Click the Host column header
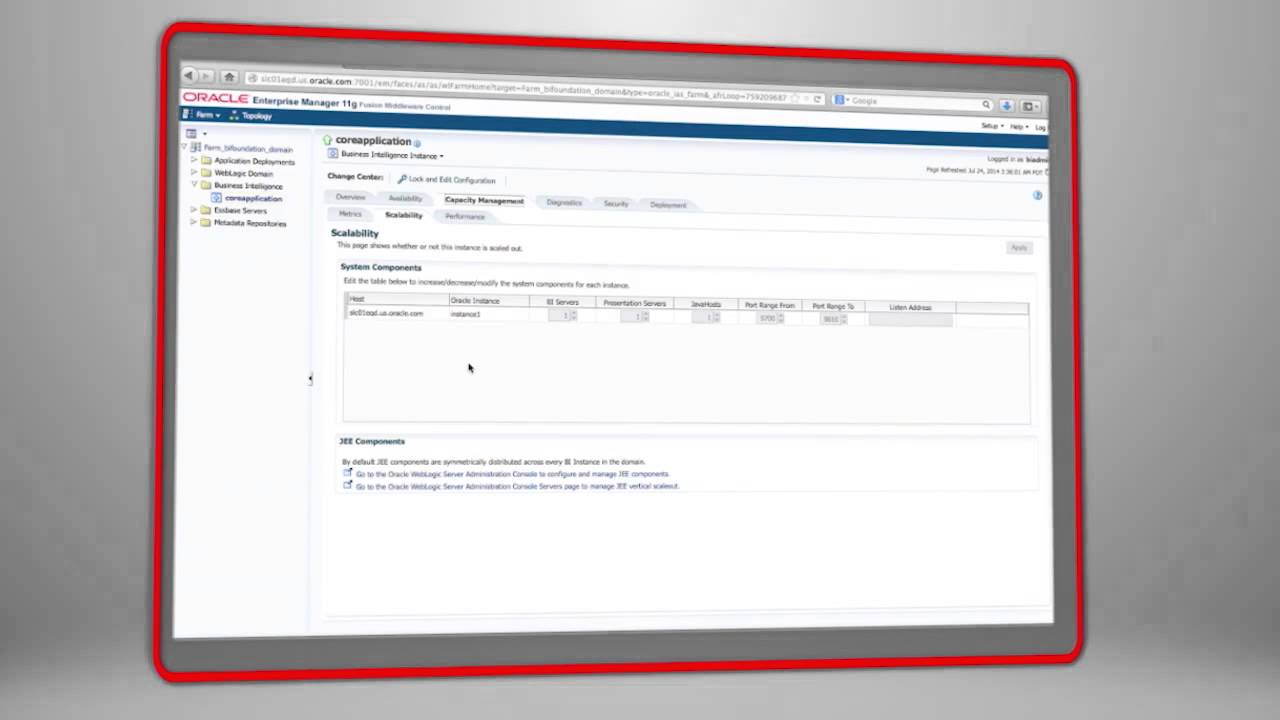 [x=397, y=299]
